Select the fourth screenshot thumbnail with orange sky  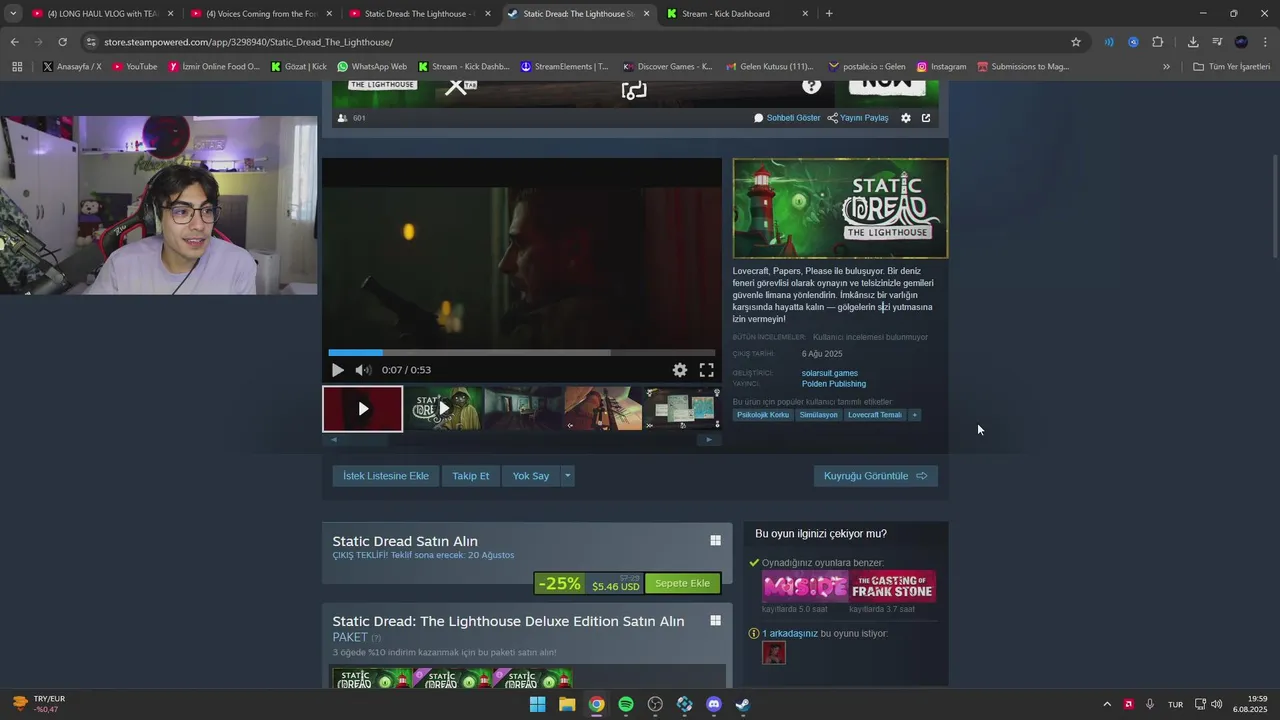click(603, 408)
